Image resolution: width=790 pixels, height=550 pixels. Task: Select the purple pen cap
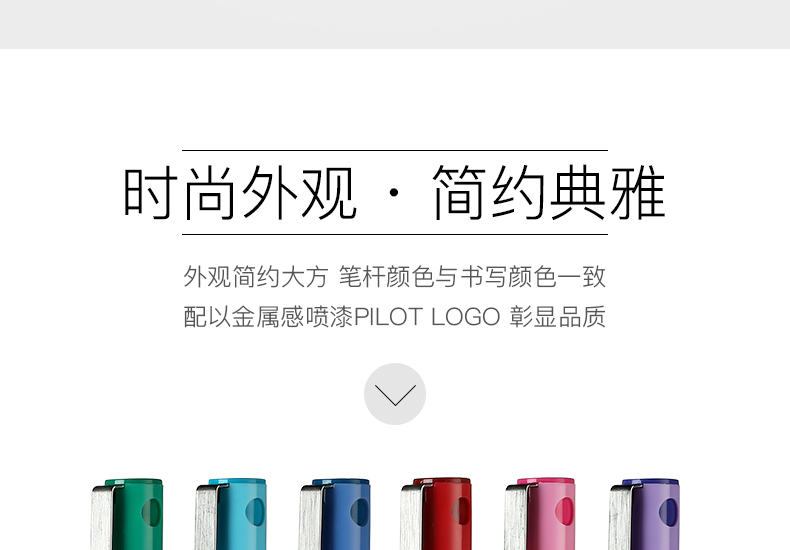click(x=644, y=514)
